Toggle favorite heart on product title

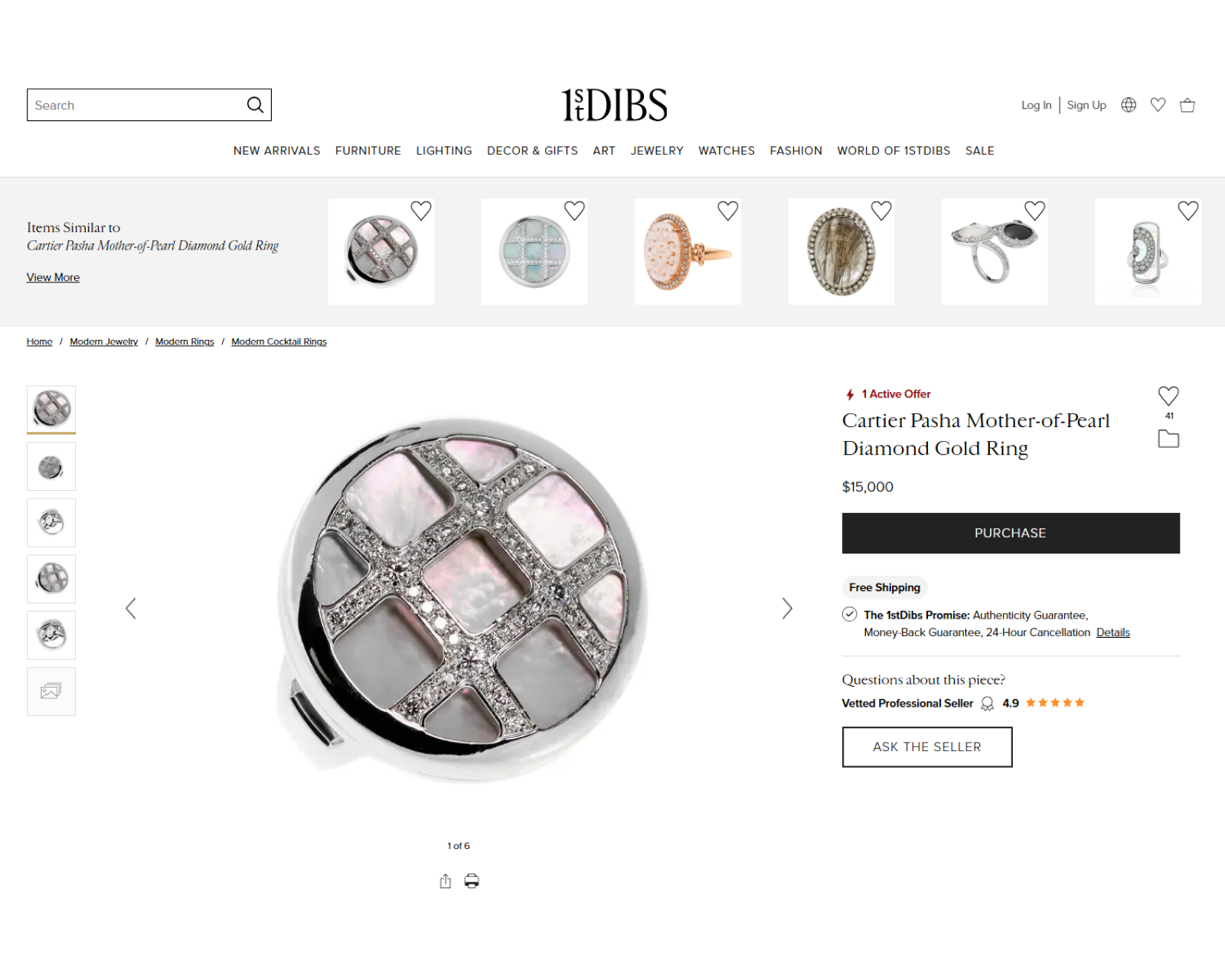[1168, 396]
